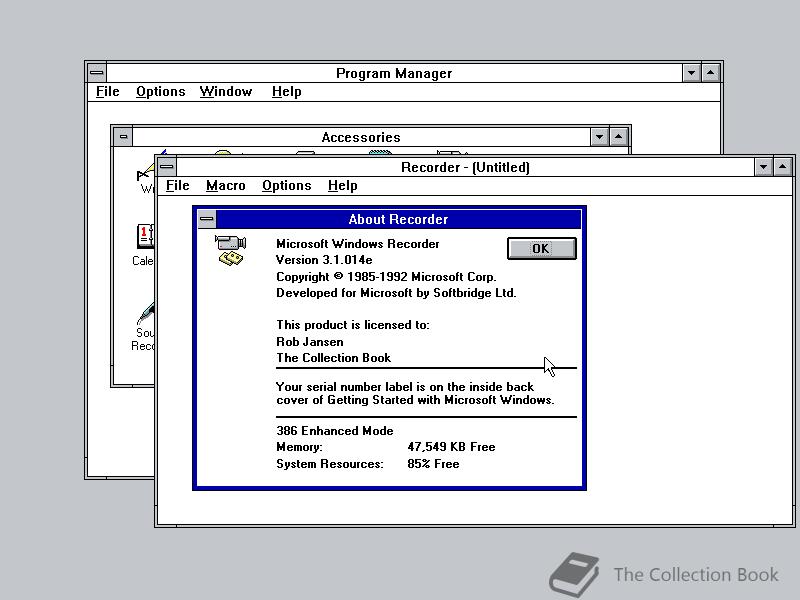Maximize the Program Manager window
The width and height of the screenshot is (800, 600).
coord(711,73)
